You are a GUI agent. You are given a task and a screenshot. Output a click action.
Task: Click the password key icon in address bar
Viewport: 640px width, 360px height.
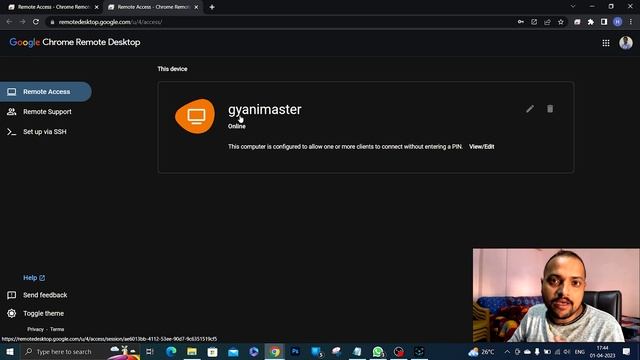point(520,22)
